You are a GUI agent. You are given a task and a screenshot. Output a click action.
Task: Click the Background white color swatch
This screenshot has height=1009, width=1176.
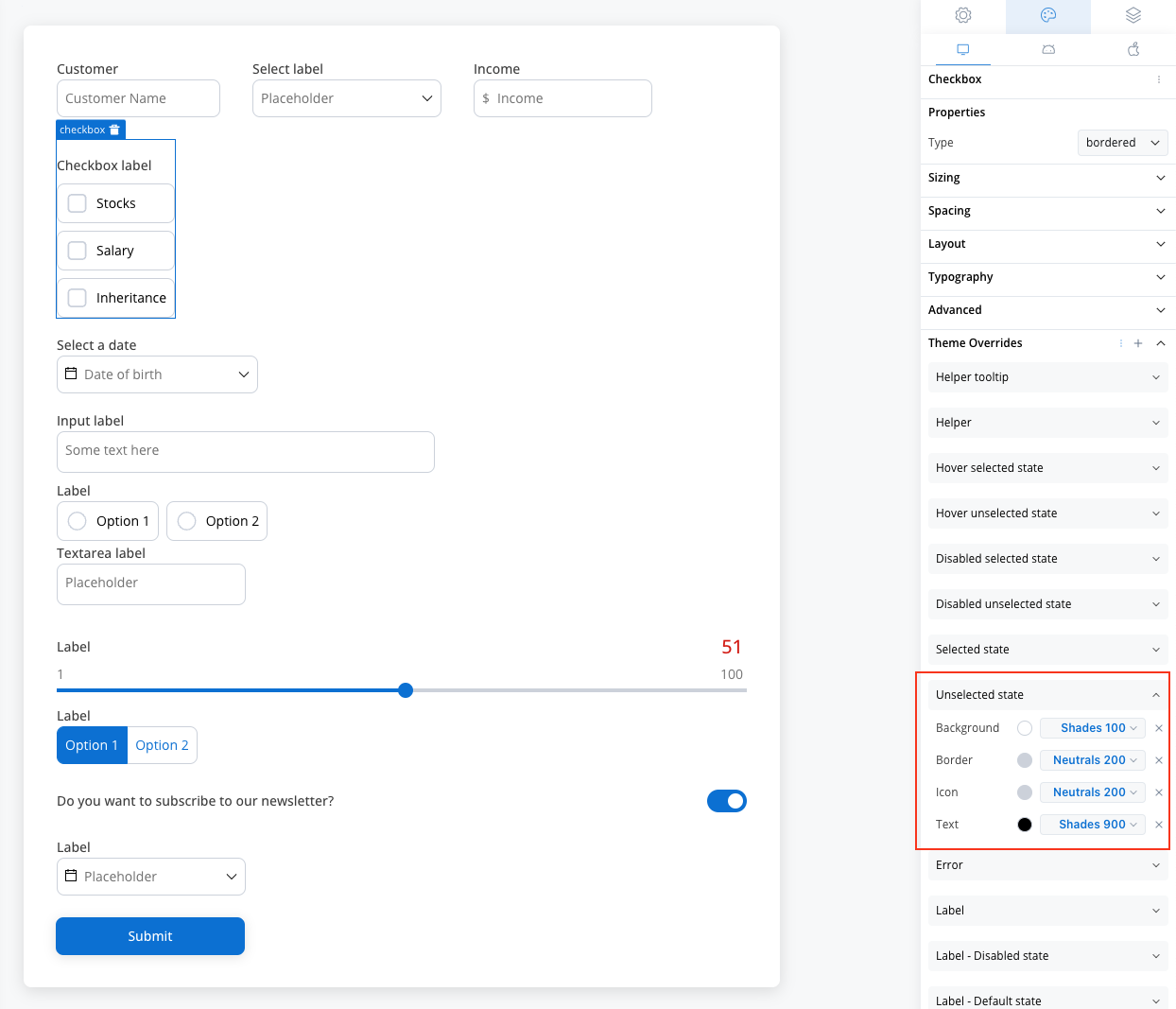[x=1025, y=728]
